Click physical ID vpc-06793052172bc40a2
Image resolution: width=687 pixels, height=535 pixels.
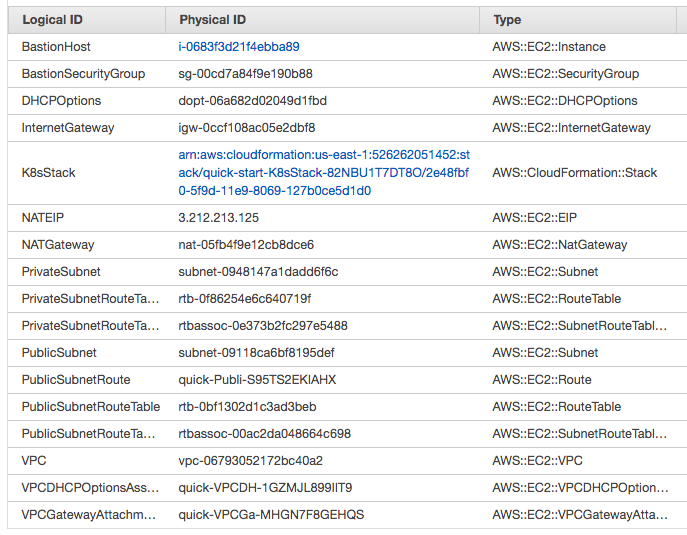[251, 461]
